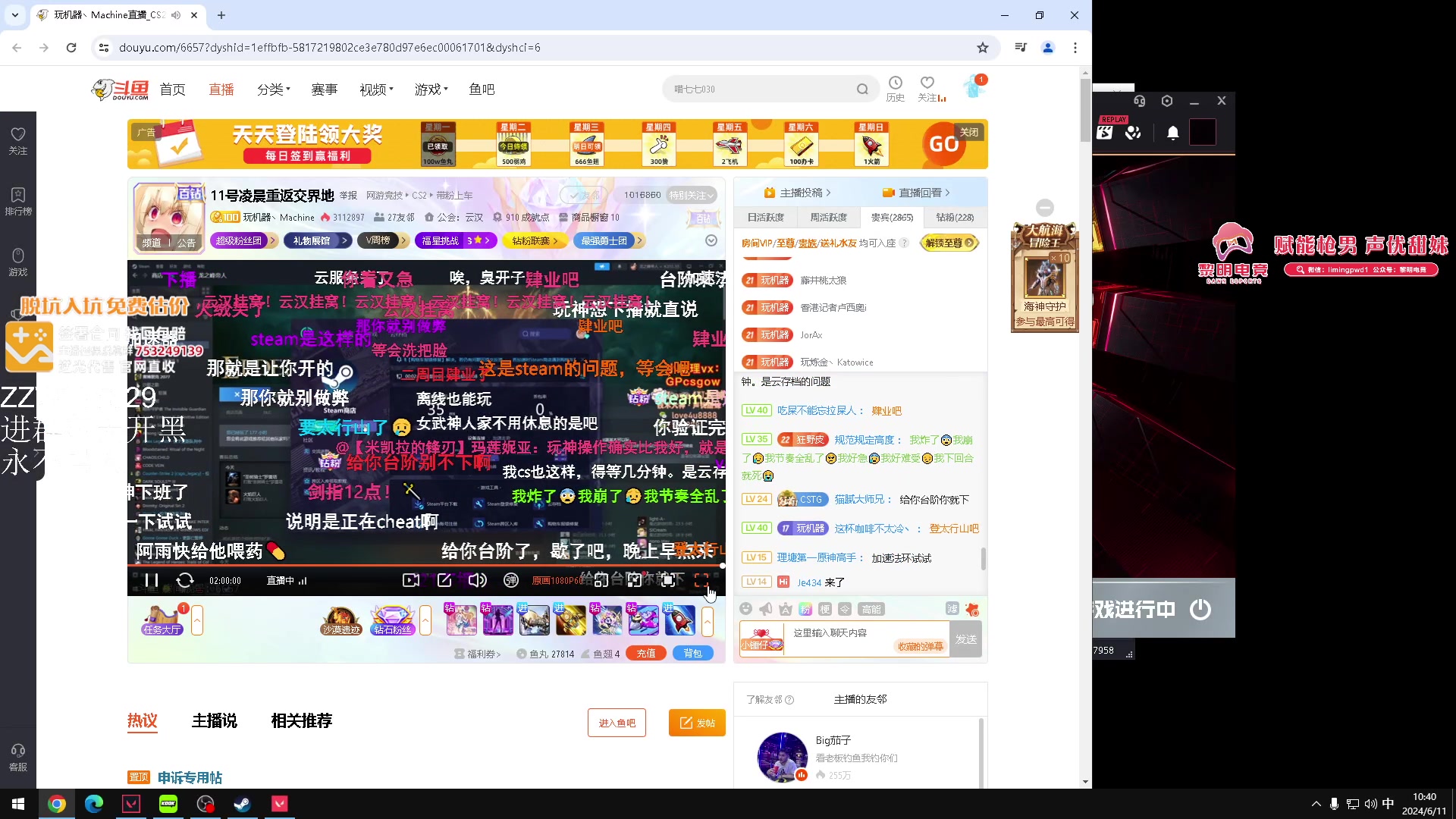
Task: Switch to the 贵宾(2865) tab
Action: point(892,218)
